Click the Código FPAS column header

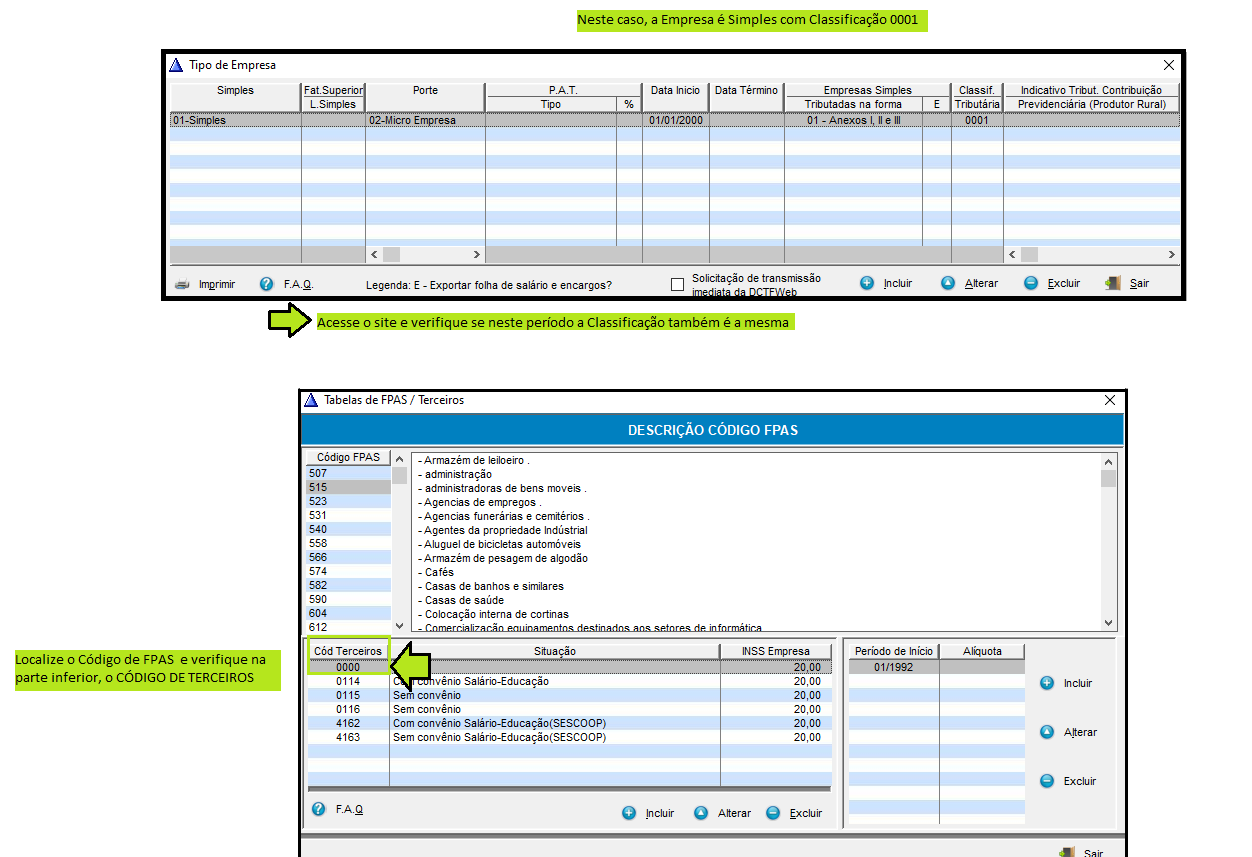coord(348,457)
